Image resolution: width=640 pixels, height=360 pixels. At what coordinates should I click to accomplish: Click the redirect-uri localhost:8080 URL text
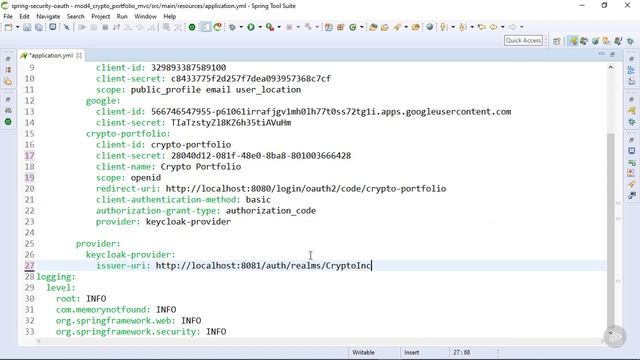(306, 189)
